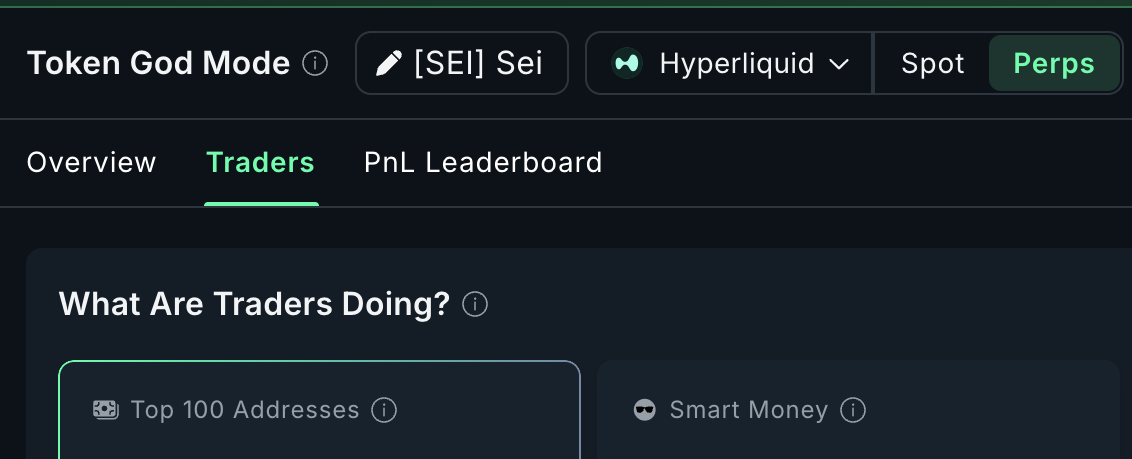Click the sunglasses emoji icon by Smart Money
The width and height of the screenshot is (1132, 459).
pyautogui.click(x=645, y=409)
